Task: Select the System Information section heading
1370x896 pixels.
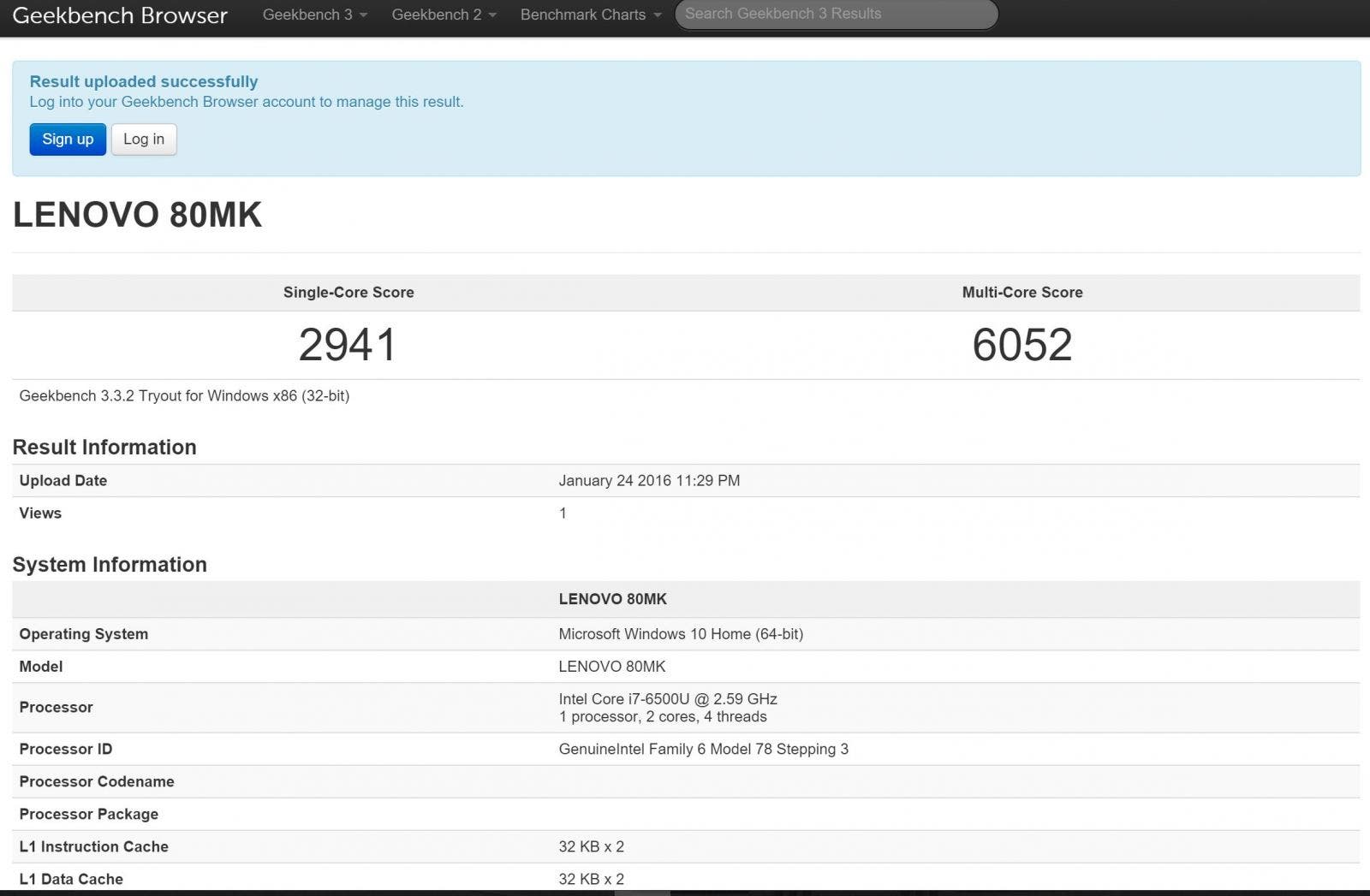Action: click(x=110, y=564)
